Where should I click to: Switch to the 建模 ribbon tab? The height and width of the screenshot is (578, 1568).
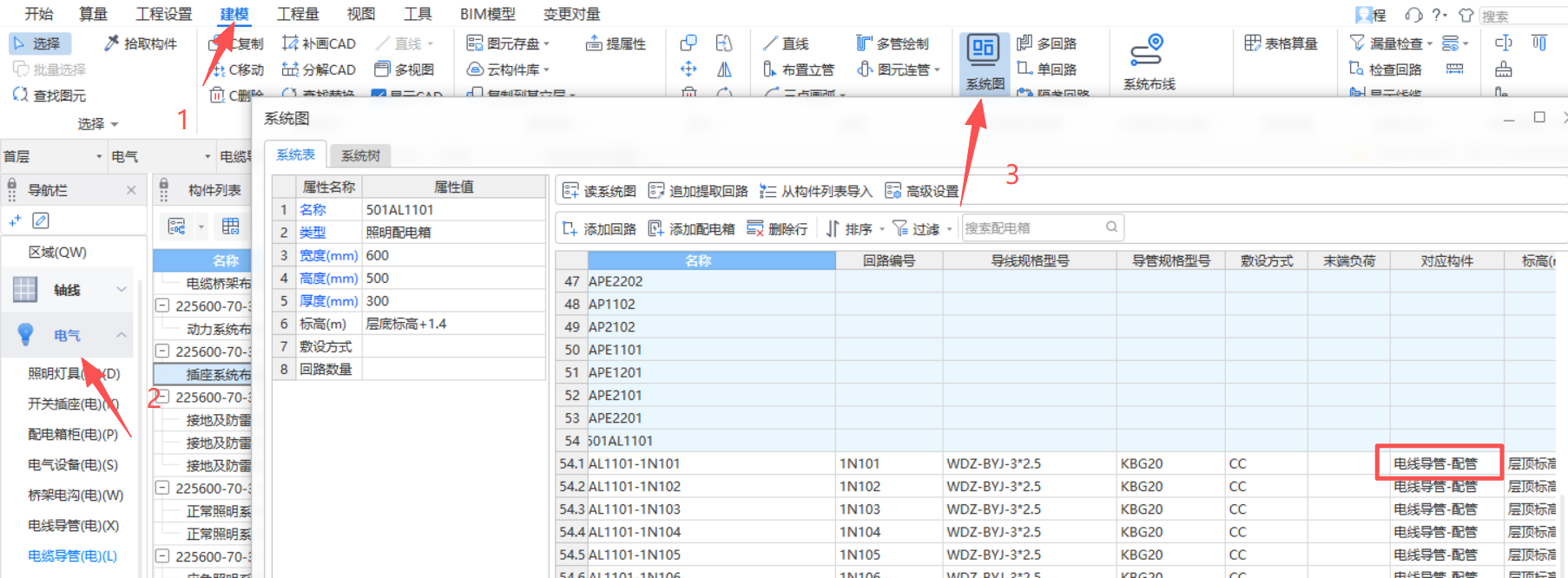[234, 14]
